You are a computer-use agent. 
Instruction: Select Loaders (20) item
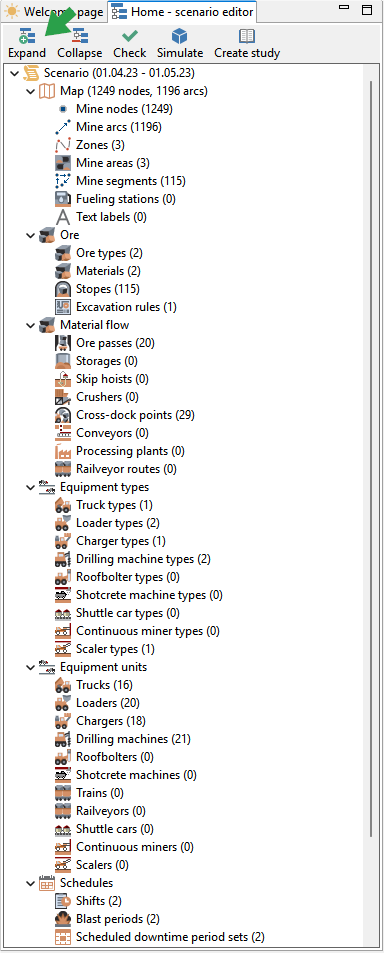108,703
